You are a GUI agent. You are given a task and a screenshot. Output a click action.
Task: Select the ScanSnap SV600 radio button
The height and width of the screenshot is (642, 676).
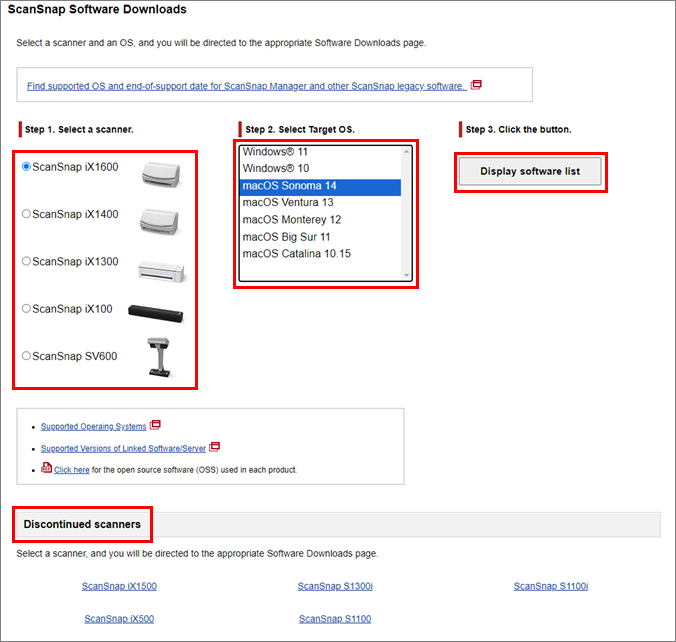[x=26, y=356]
